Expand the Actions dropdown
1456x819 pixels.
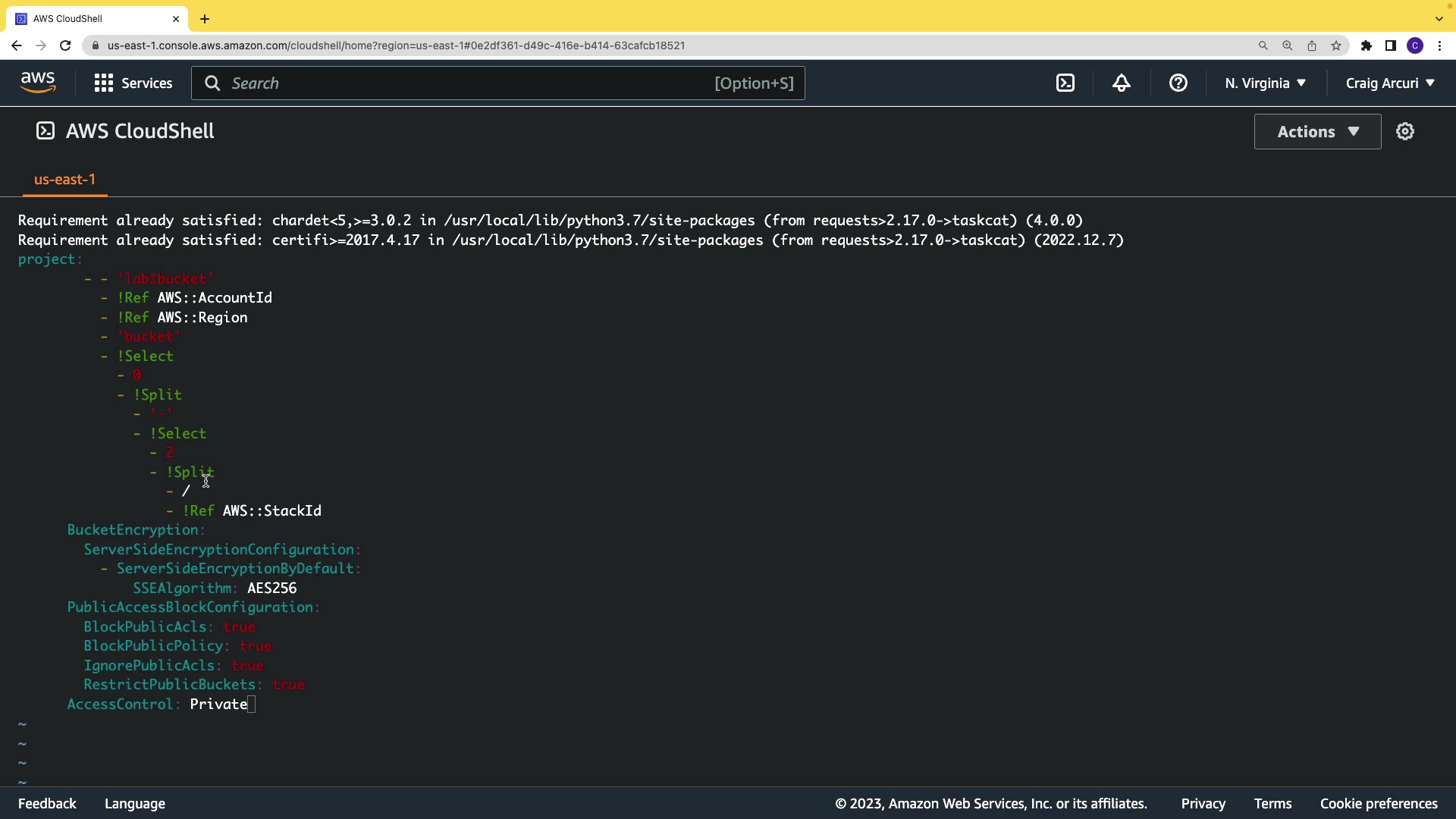1317,132
